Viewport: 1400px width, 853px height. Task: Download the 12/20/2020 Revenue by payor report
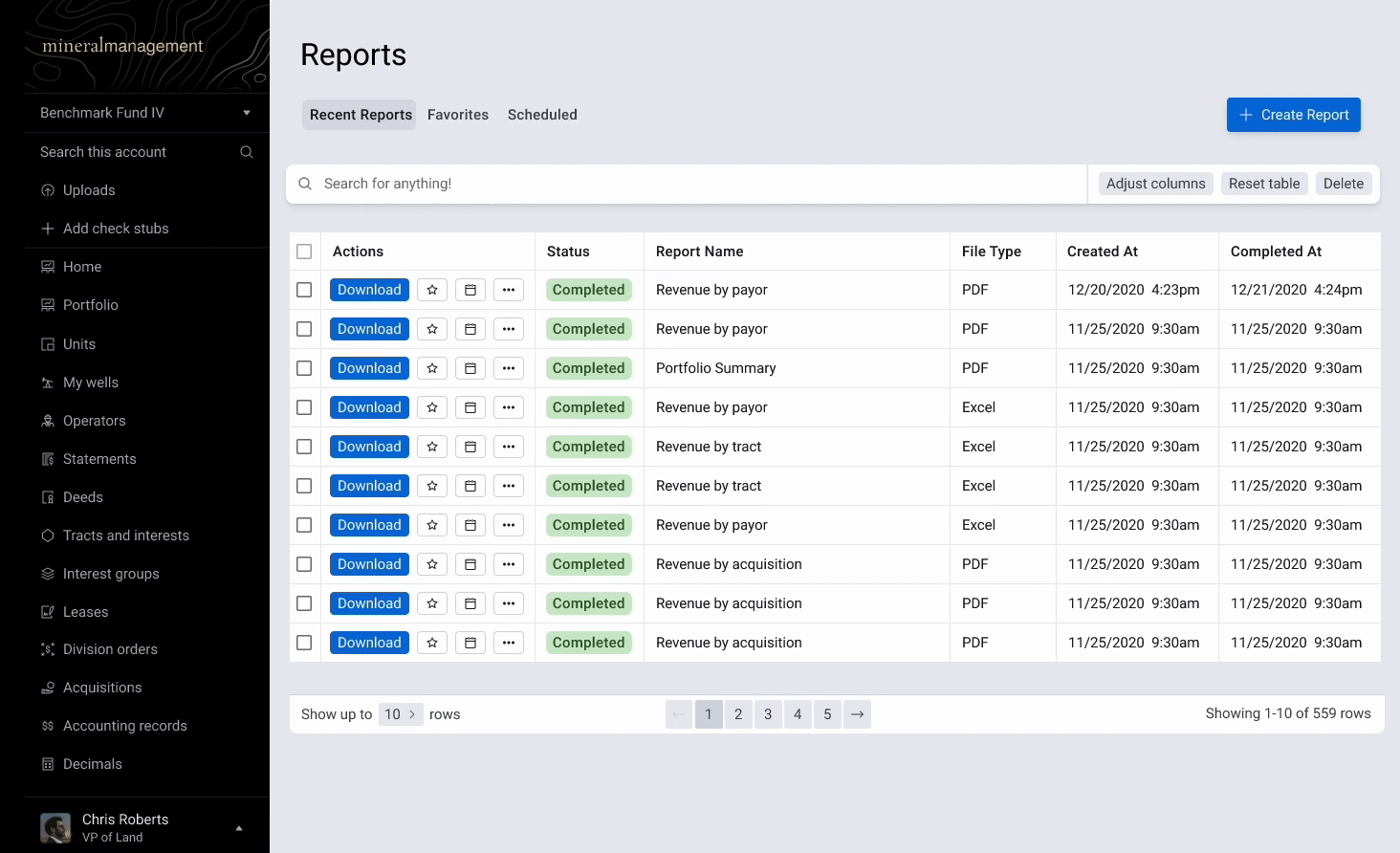[369, 290]
